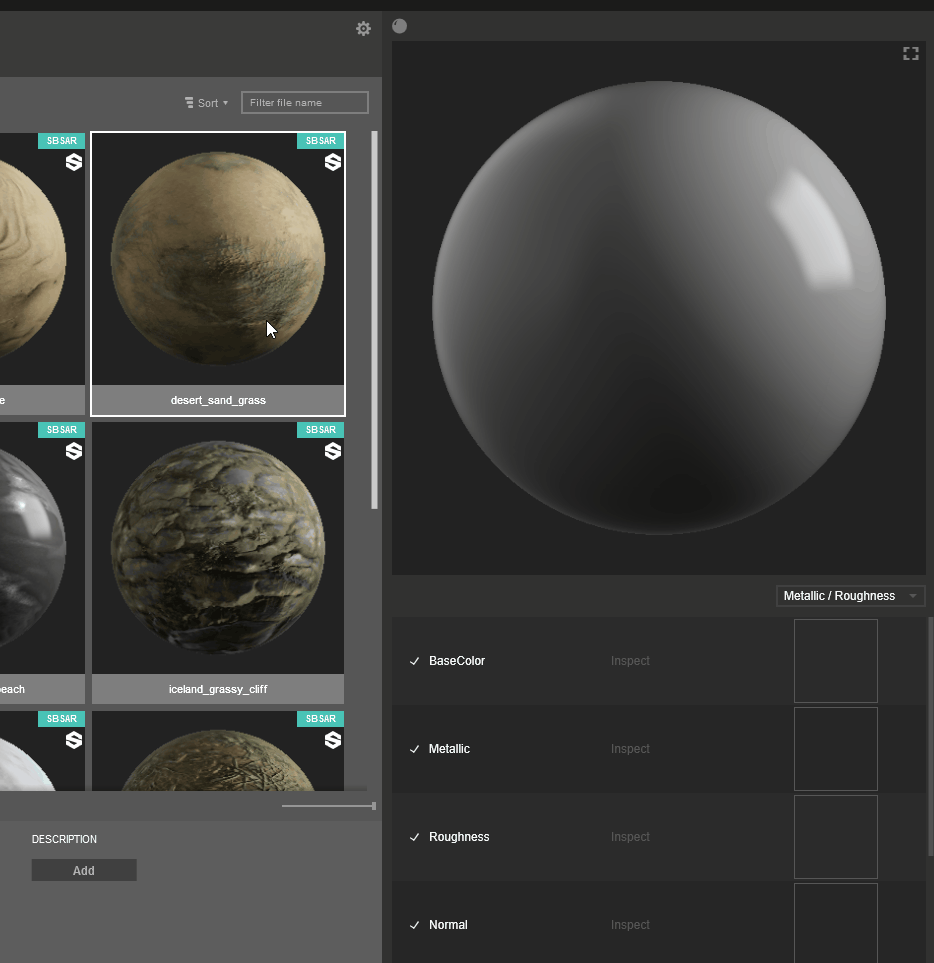Click SBSAR badge on iceland_grassy_cliff

pos(320,430)
